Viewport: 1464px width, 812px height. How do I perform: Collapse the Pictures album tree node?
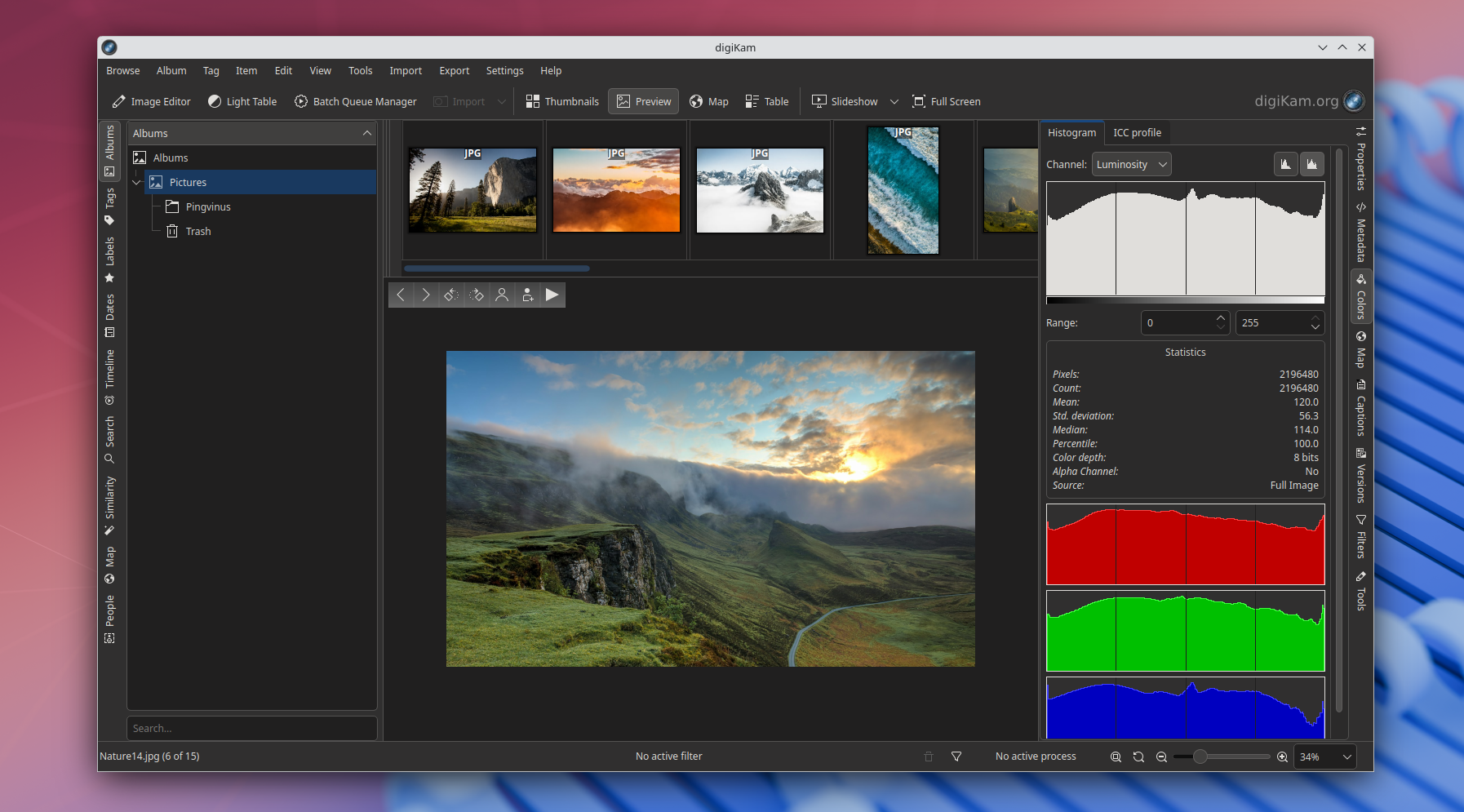click(x=136, y=182)
